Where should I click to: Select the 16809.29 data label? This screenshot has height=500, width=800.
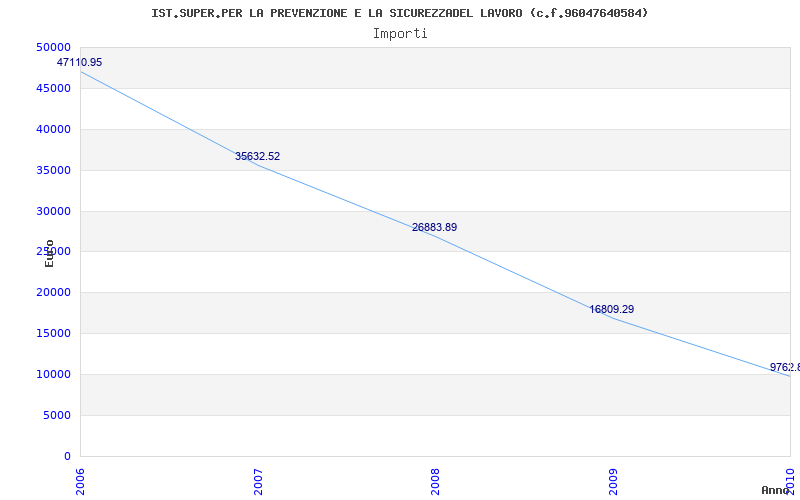[611, 309]
